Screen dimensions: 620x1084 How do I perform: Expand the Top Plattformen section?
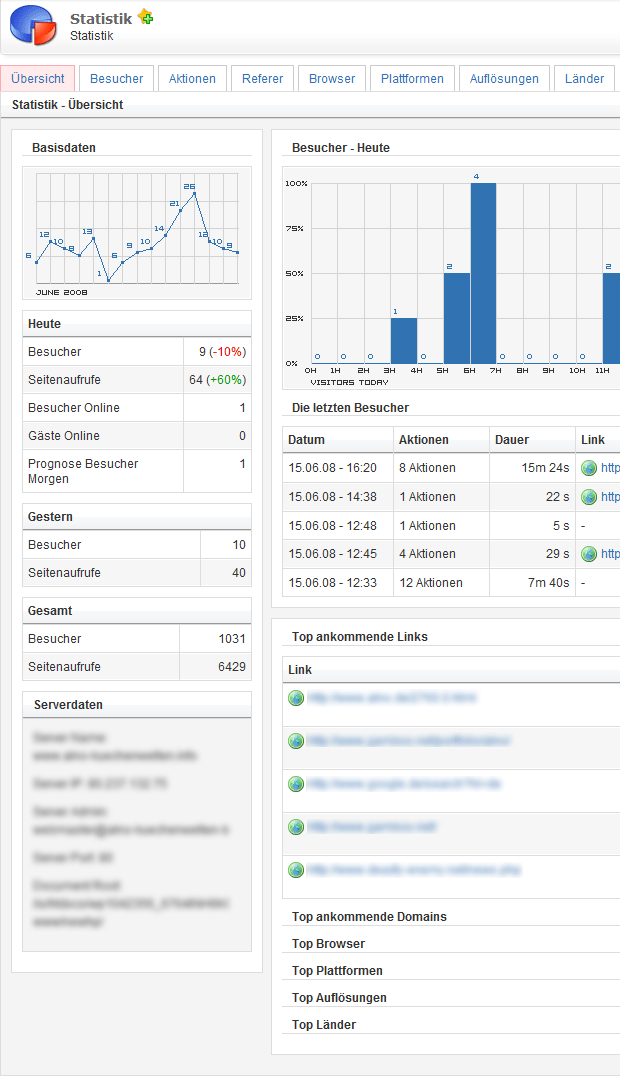tap(337, 971)
